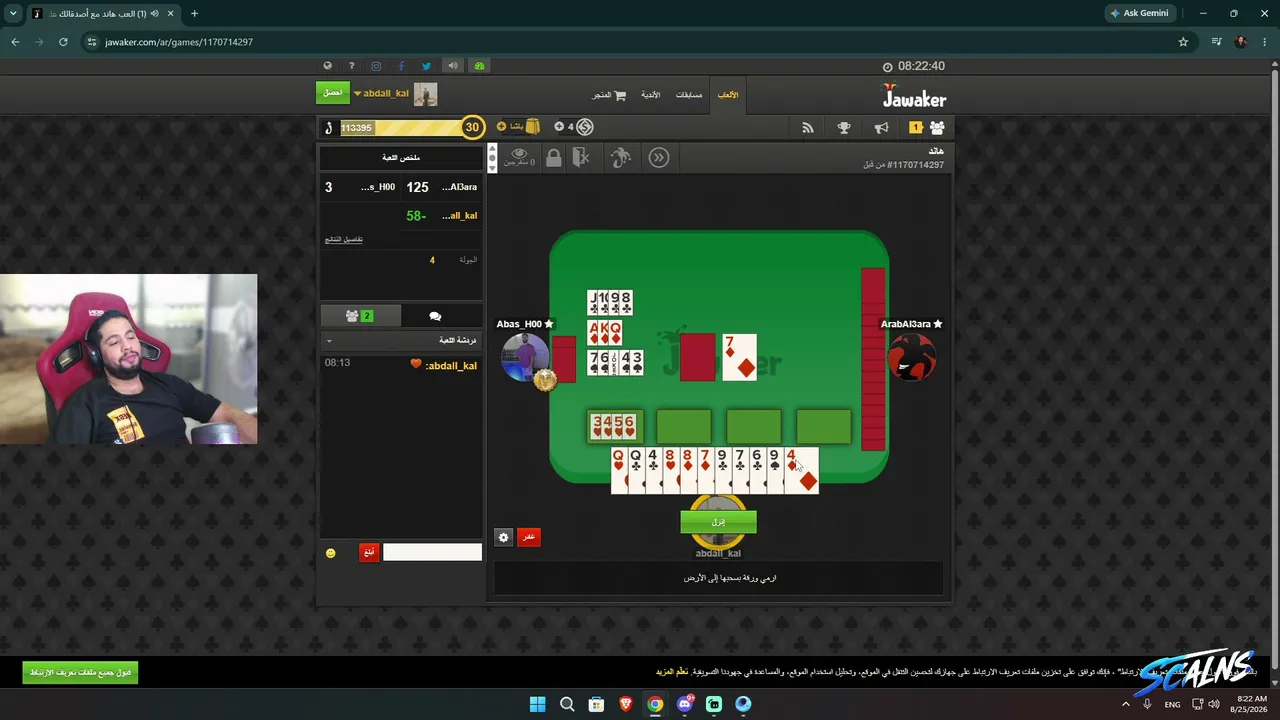Open the المتجر store menu
The width and height of the screenshot is (1280, 720).
coord(609,95)
